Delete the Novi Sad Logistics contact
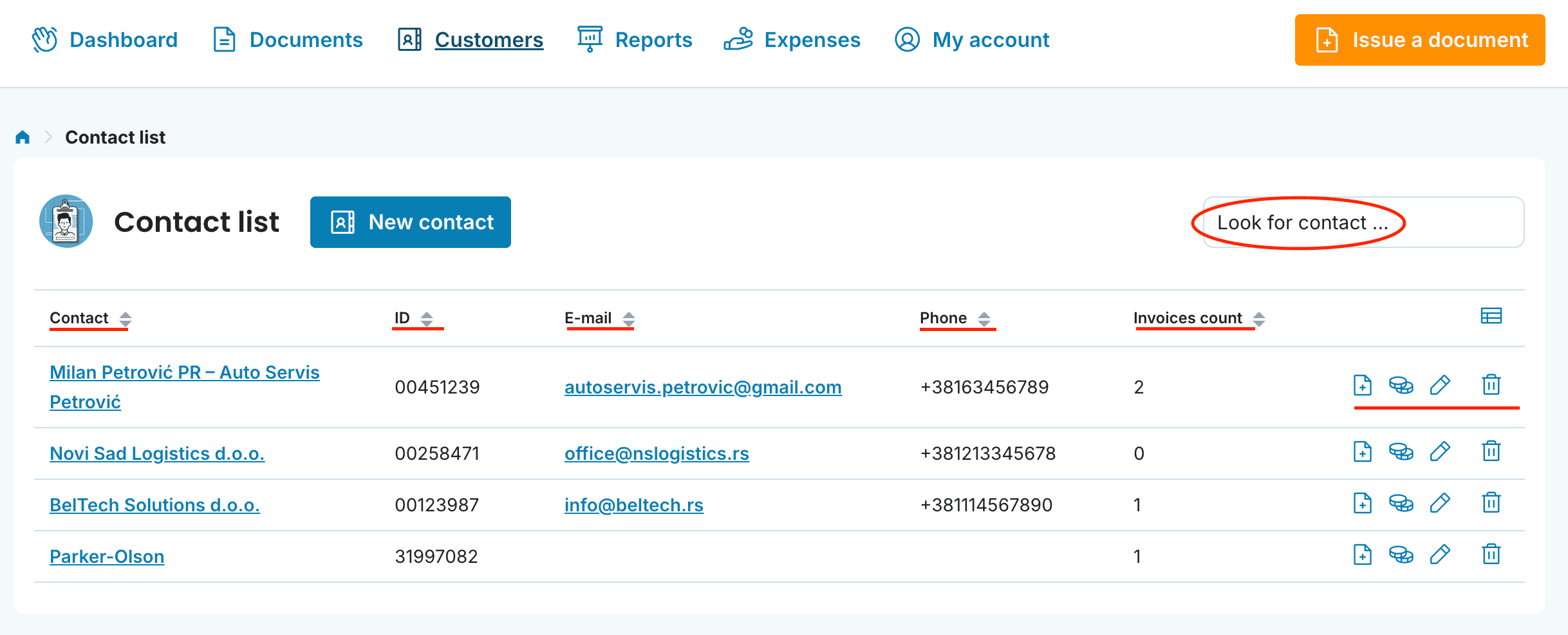Viewport: 1568px width, 635px height. coord(1491,451)
